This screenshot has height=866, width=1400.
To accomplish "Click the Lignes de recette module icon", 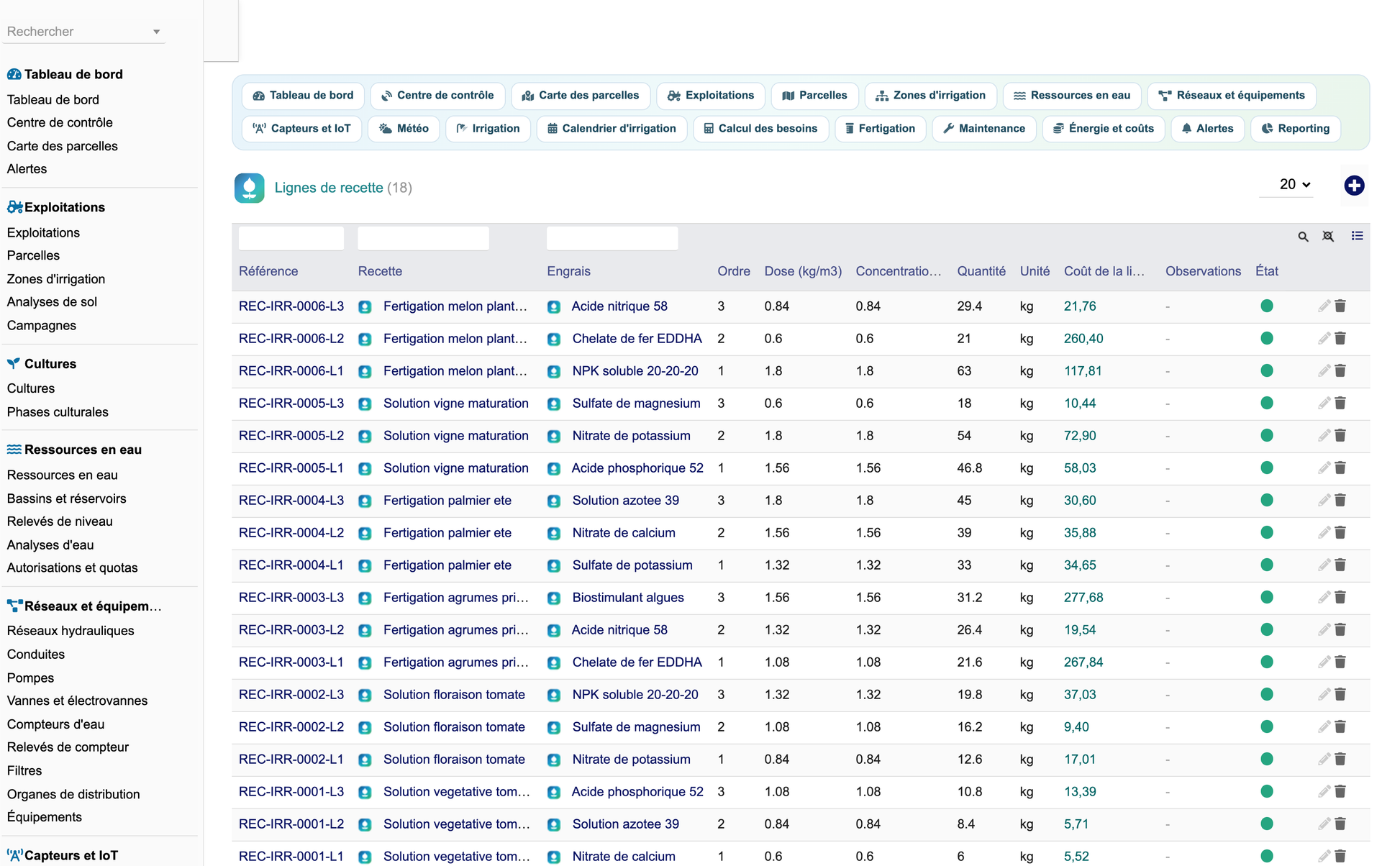I will coord(250,188).
